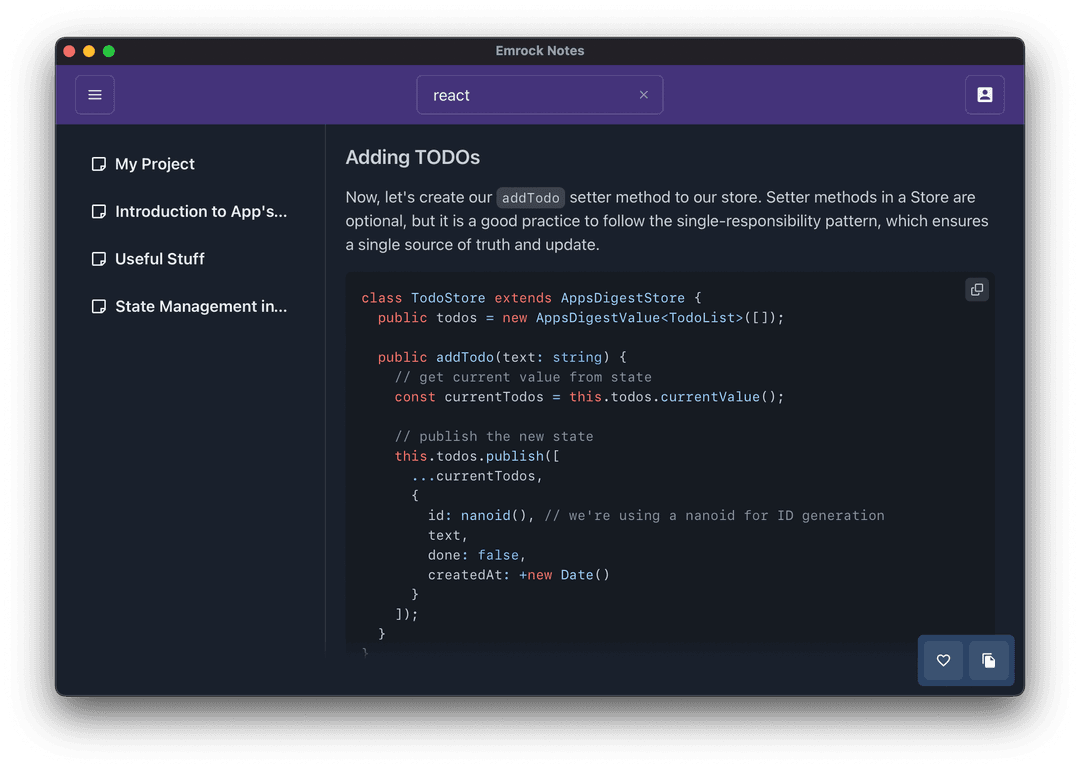Click the note icon beside State Management
1080x769 pixels.
(x=99, y=306)
